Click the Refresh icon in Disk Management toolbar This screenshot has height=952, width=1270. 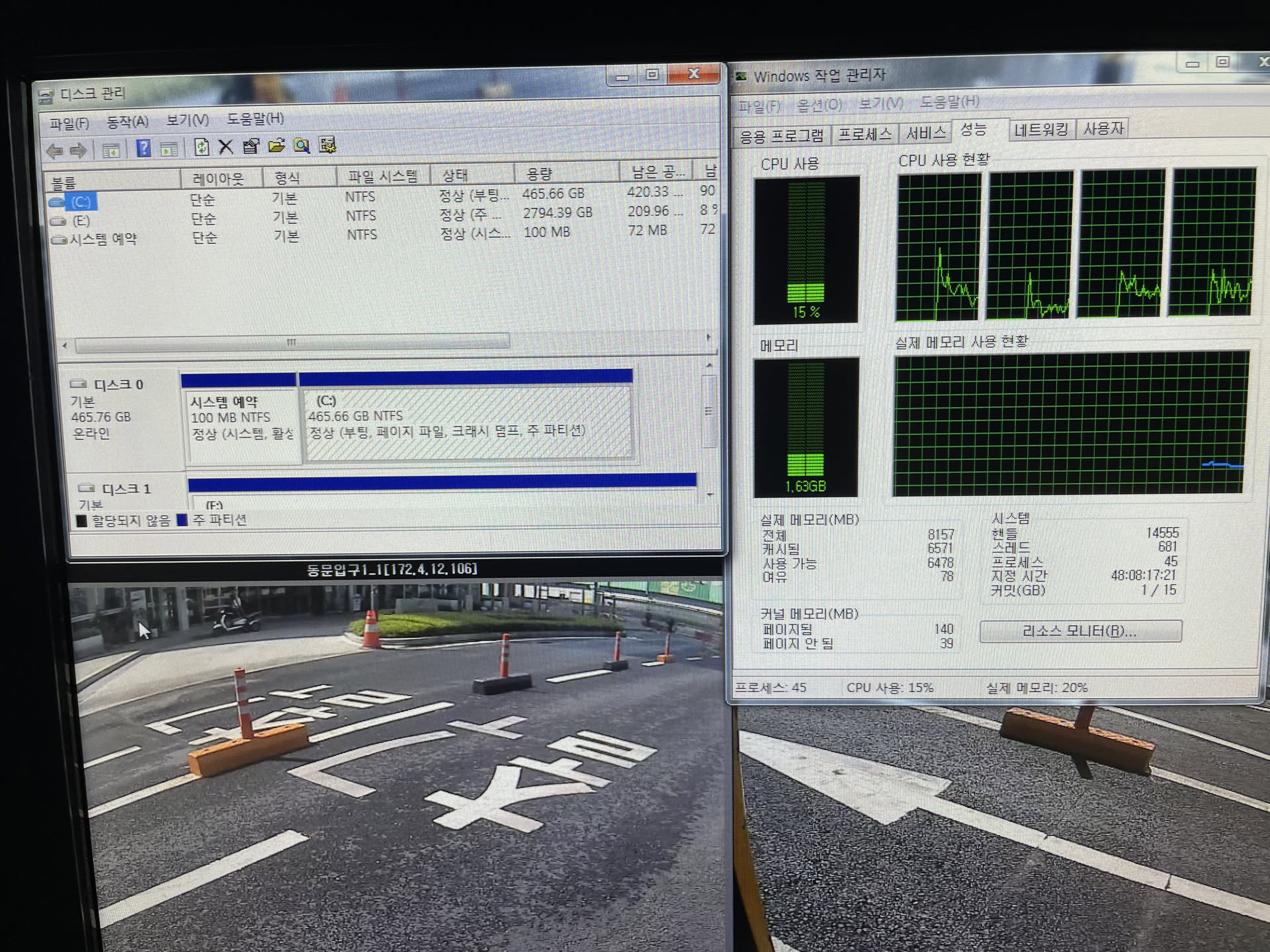201,147
